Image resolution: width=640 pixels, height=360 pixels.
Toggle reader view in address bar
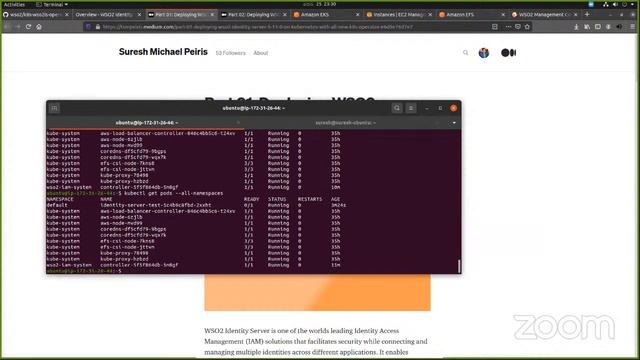[495, 27]
